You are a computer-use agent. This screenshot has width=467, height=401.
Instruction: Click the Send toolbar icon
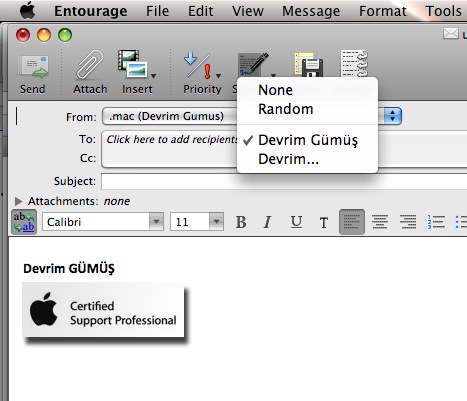click(33, 67)
